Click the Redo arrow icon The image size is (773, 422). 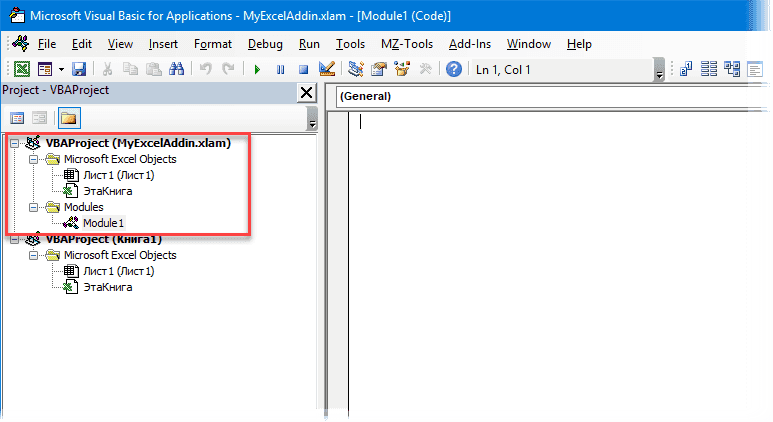point(228,69)
